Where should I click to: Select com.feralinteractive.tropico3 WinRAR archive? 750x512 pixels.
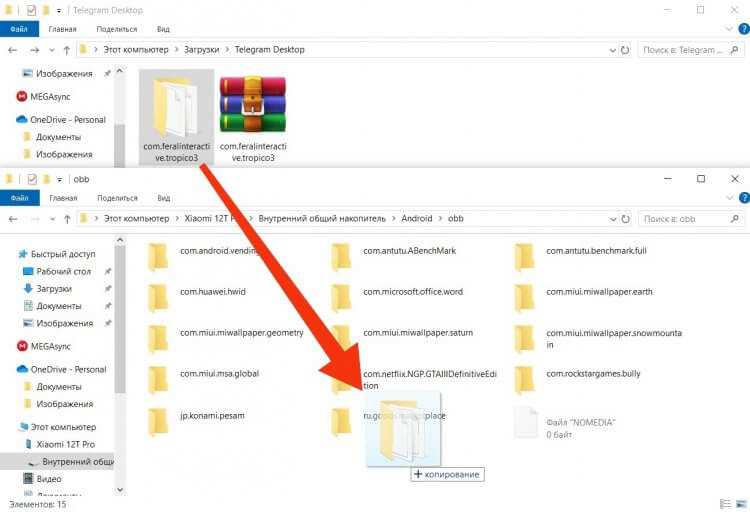click(x=253, y=117)
